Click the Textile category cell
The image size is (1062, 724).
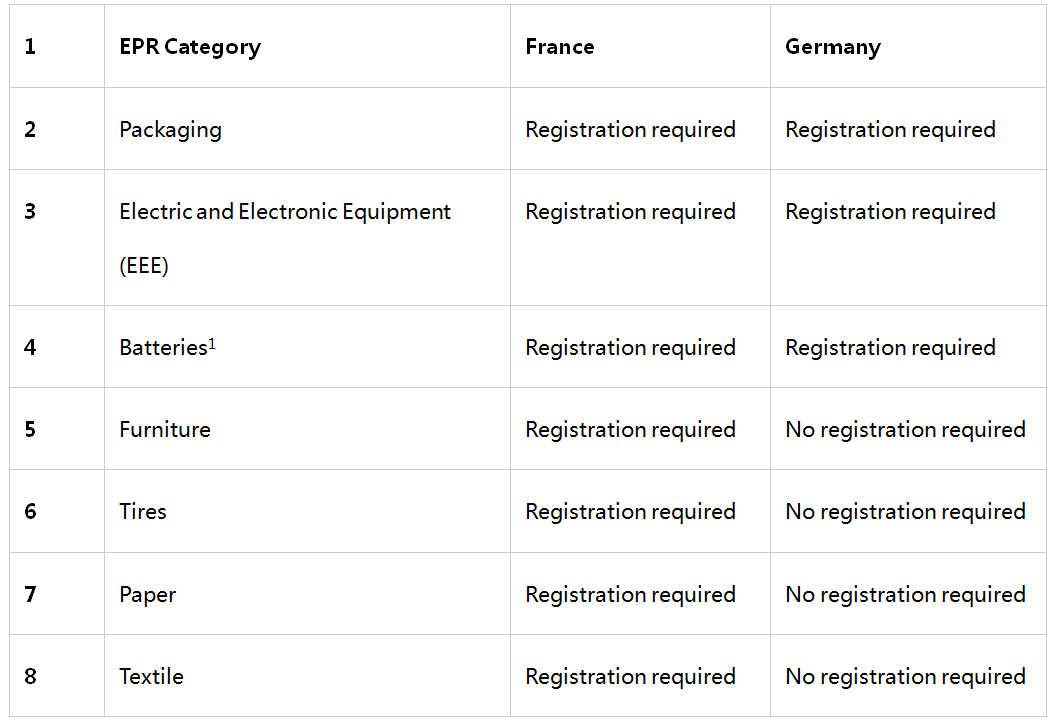pos(307,676)
